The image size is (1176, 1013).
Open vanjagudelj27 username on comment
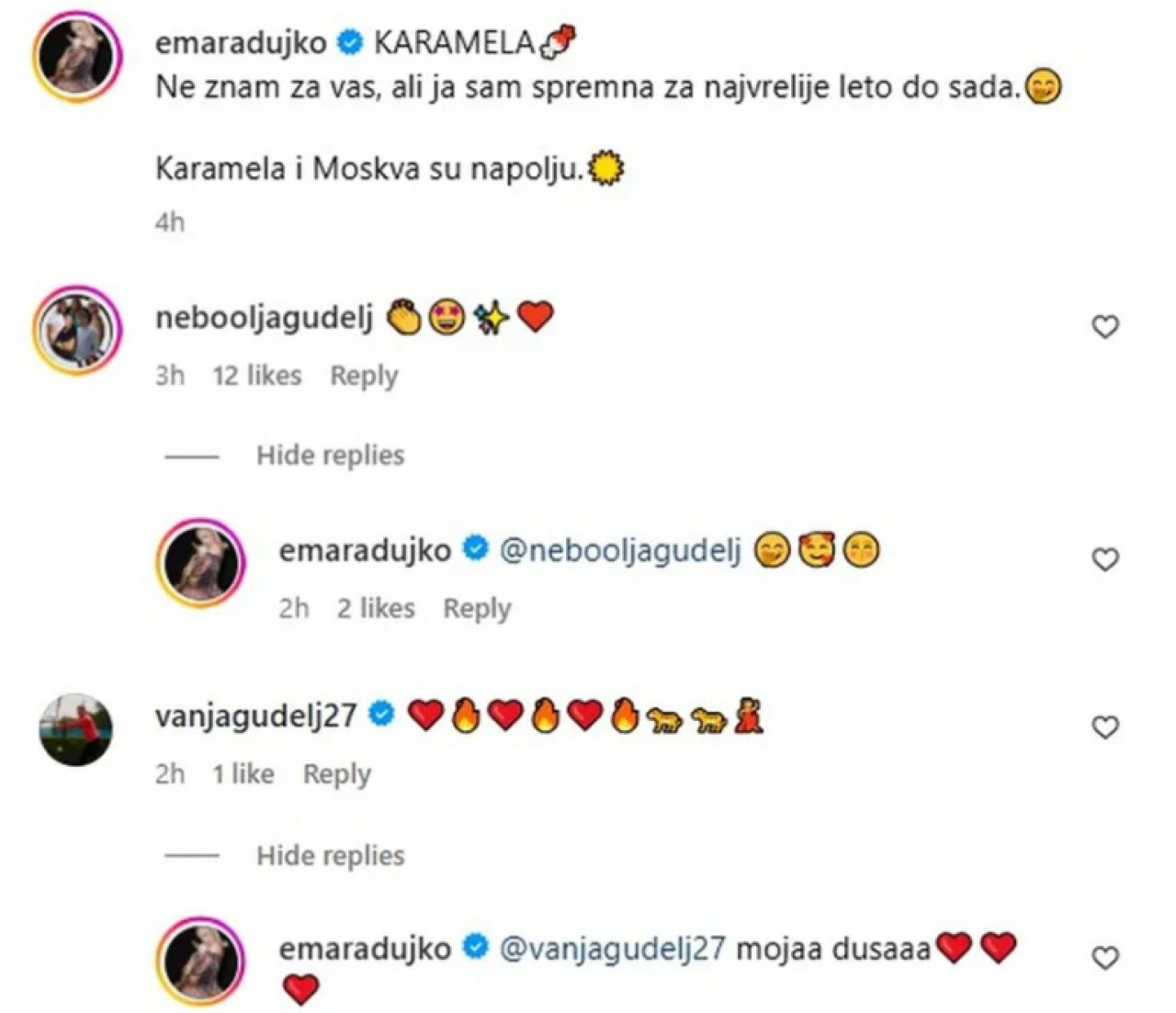coord(255,715)
